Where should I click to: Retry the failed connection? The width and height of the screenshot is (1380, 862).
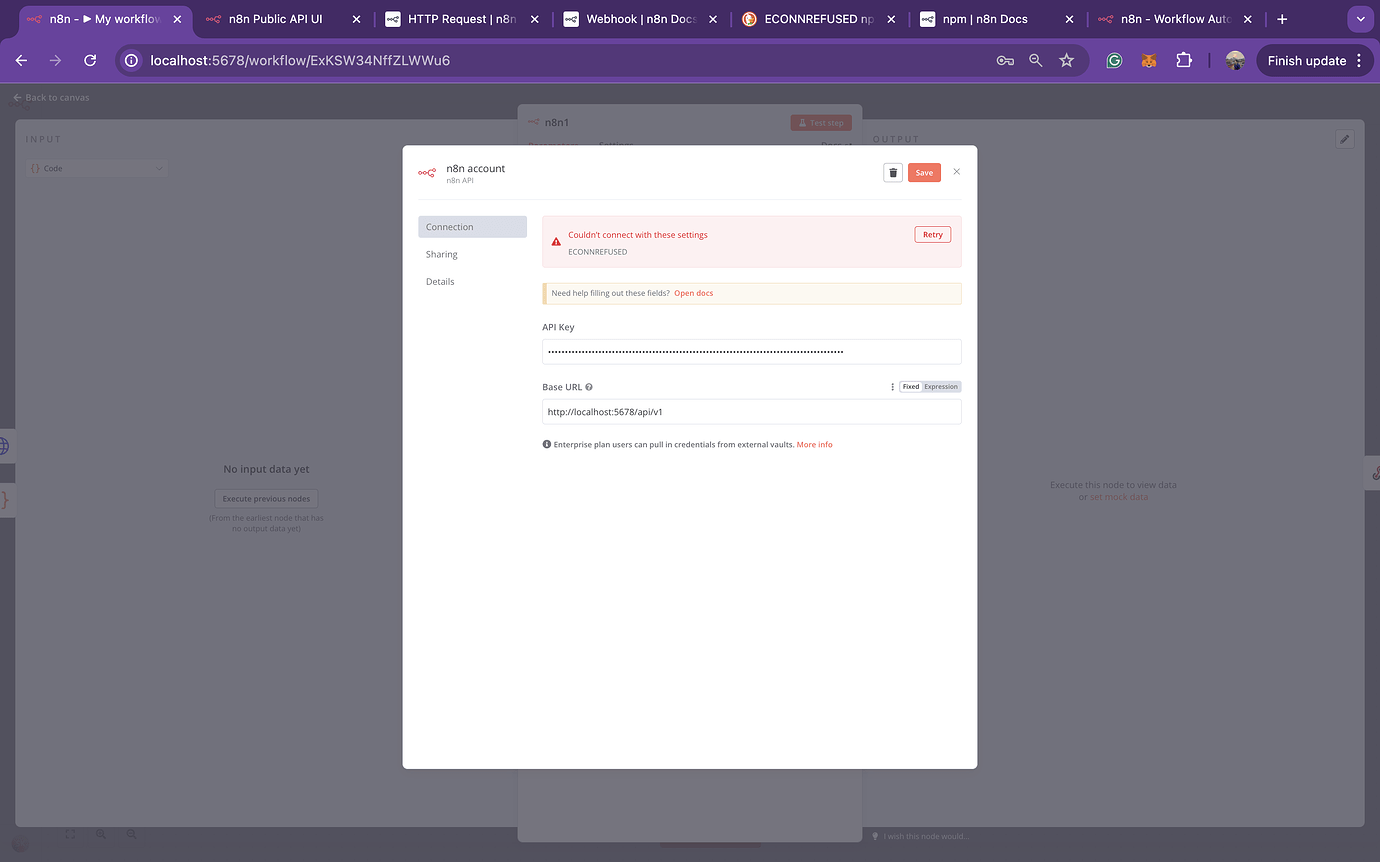932,234
